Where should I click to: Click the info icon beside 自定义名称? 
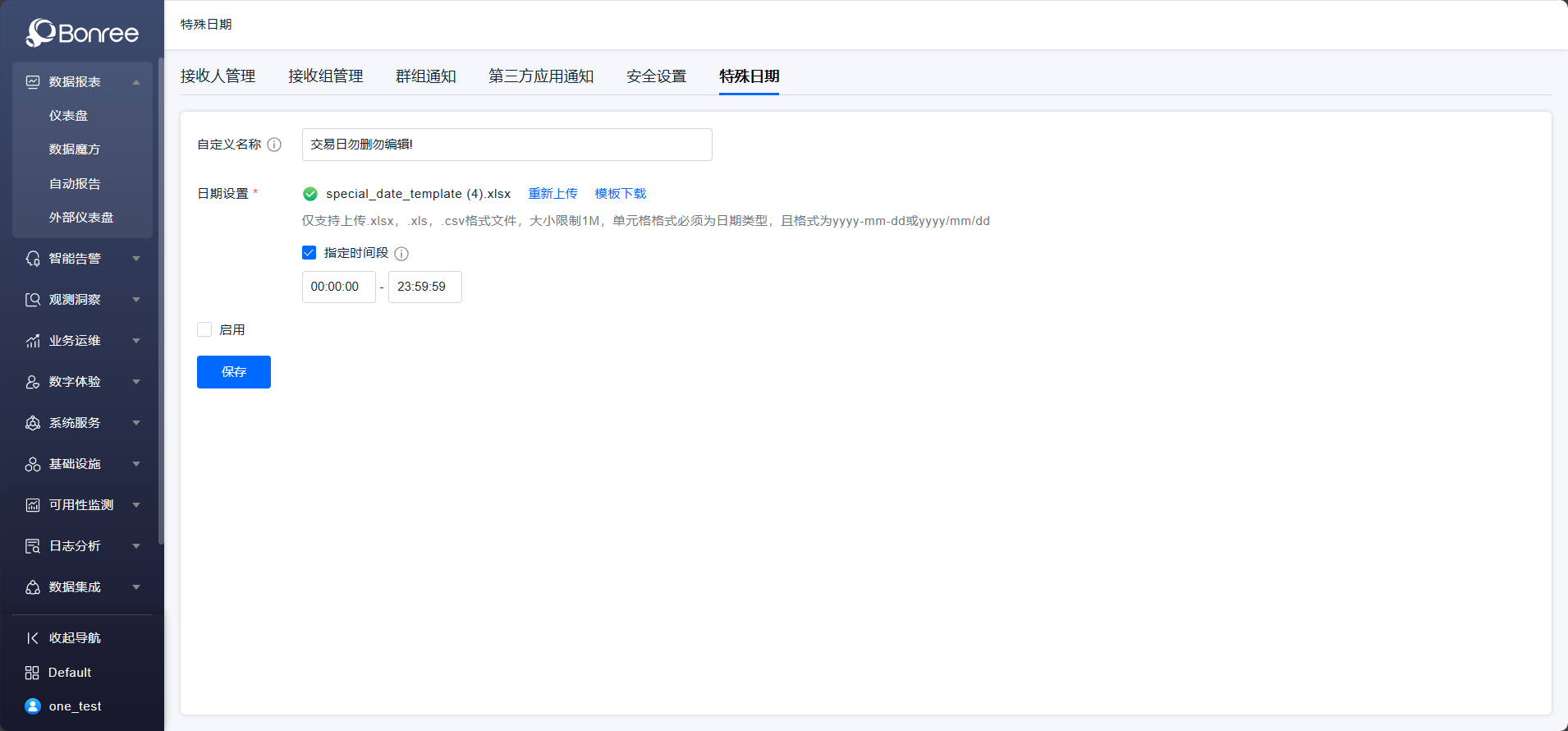pyautogui.click(x=274, y=145)
